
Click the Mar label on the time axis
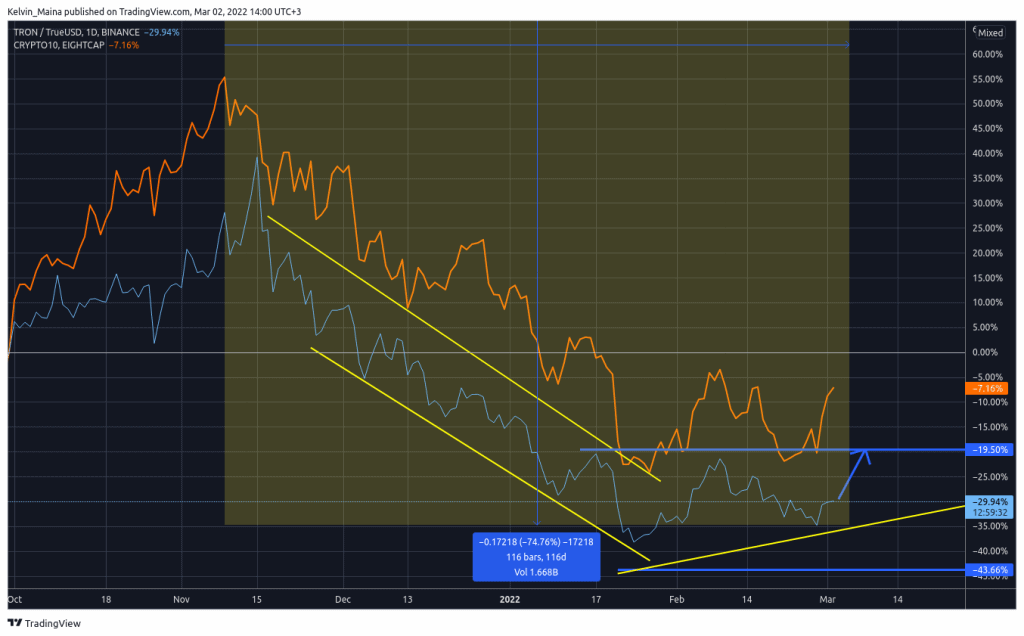point(827,599)
